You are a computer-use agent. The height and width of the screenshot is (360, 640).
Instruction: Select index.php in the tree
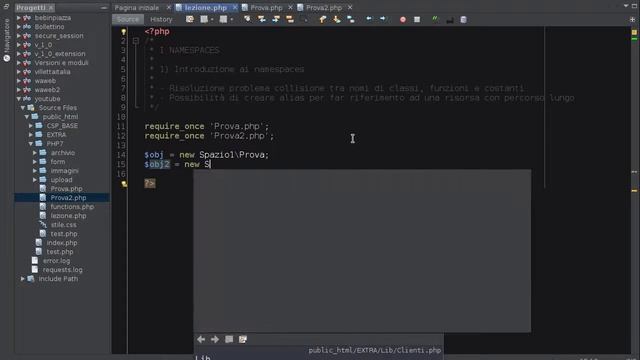coord(62,243)
